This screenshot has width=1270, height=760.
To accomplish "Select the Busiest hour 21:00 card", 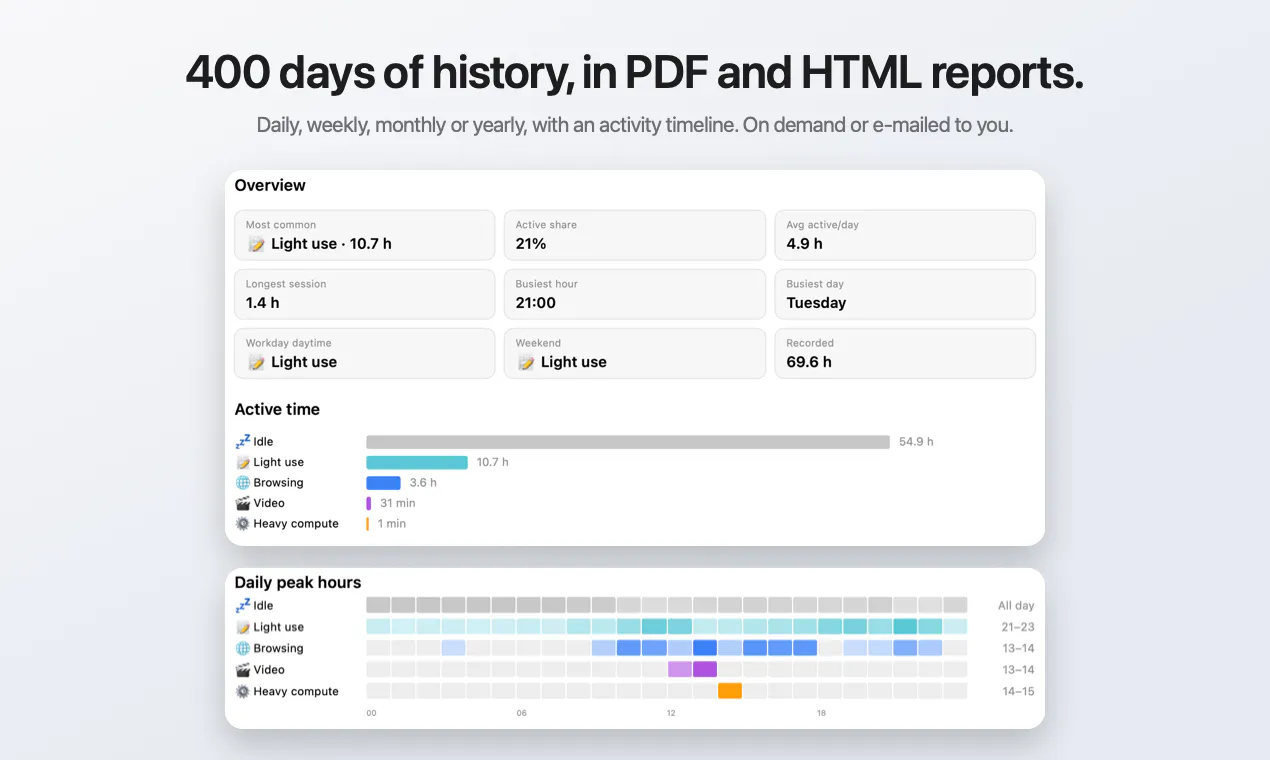I will click(x=635, y=294).
